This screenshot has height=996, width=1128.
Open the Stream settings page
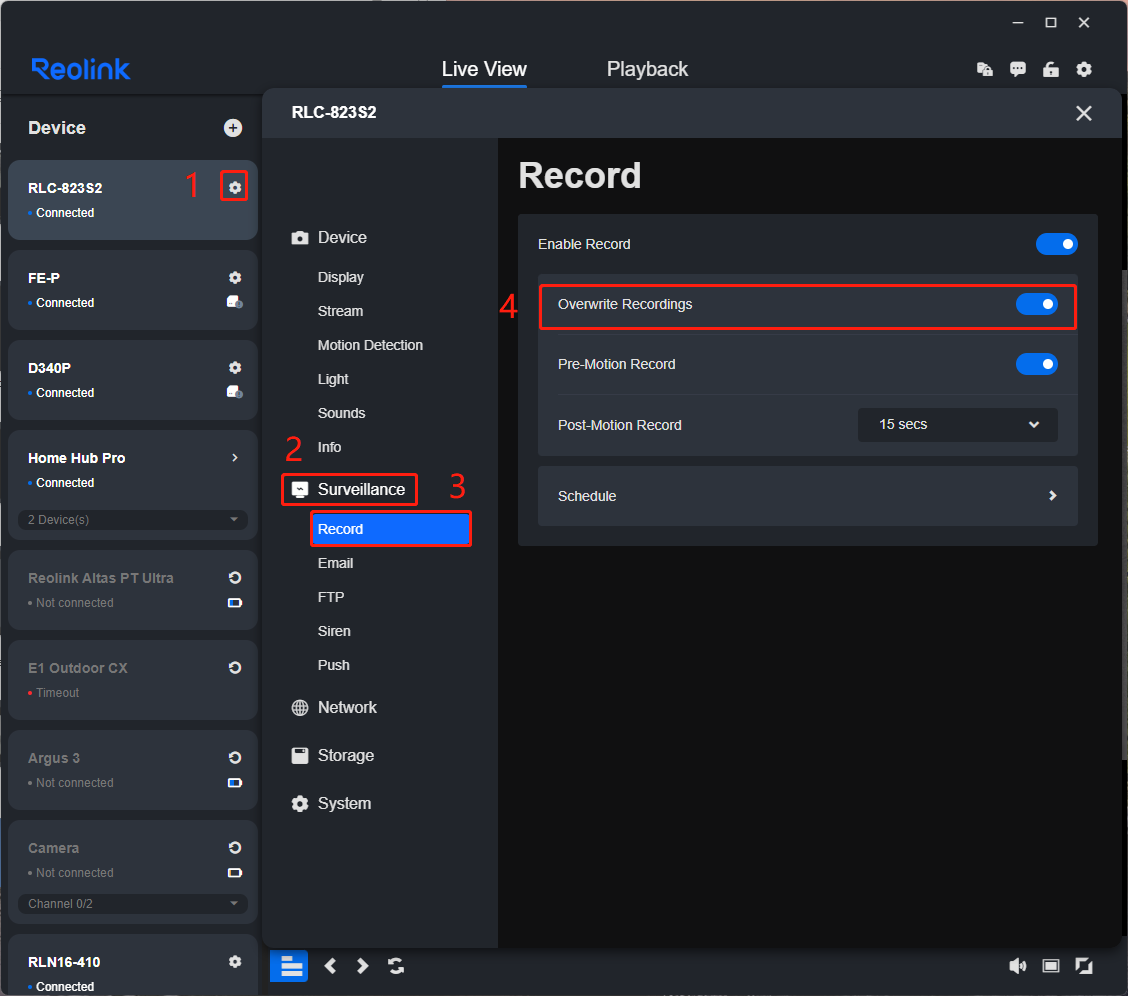(x=340, y=311)
